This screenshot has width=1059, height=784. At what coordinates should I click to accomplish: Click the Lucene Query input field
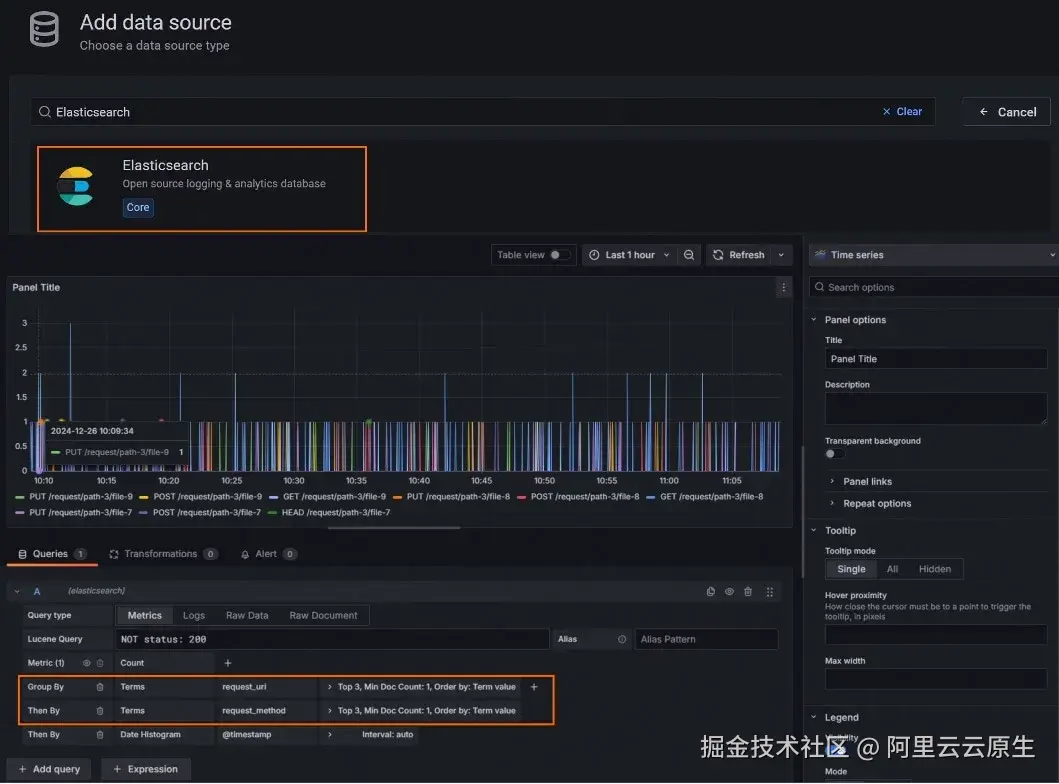point(332,639)
